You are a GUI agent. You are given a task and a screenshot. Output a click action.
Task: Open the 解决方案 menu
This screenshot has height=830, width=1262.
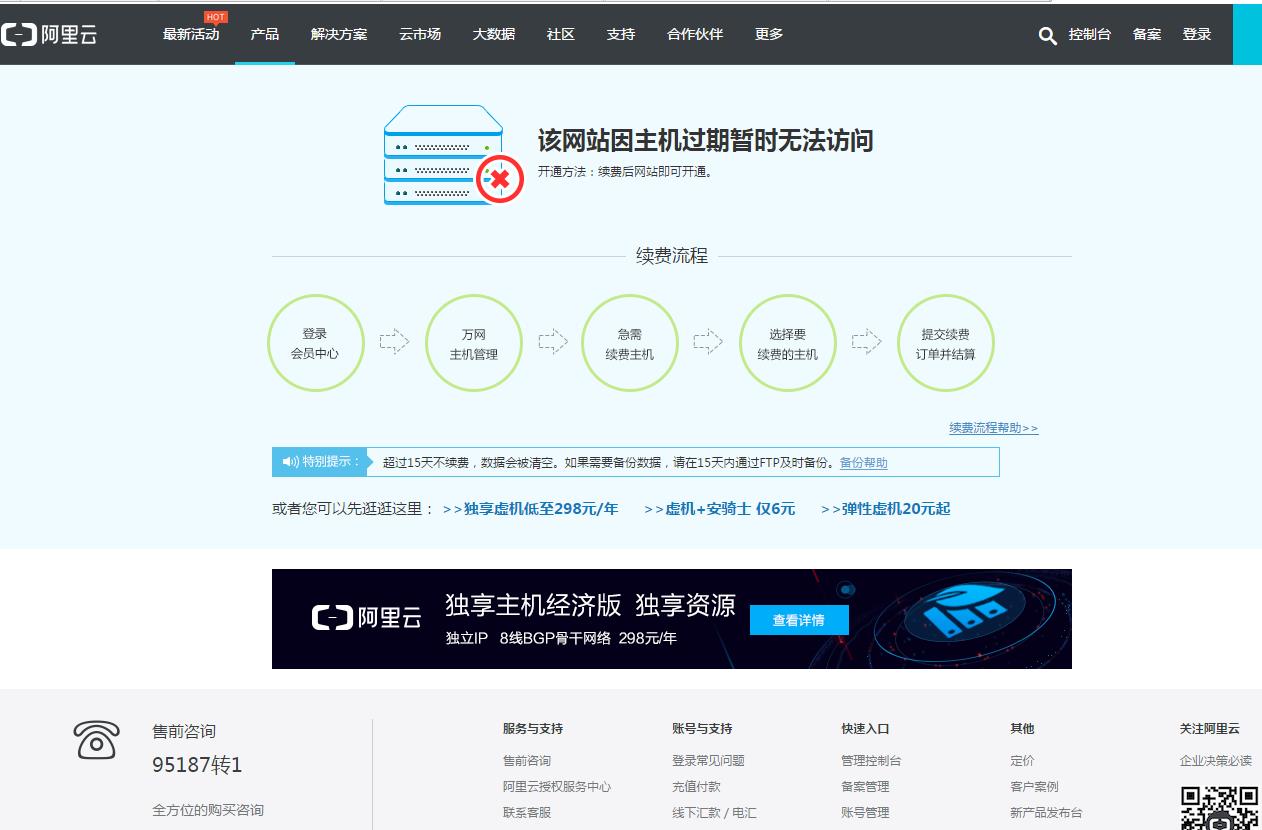[x=339, y=34]
